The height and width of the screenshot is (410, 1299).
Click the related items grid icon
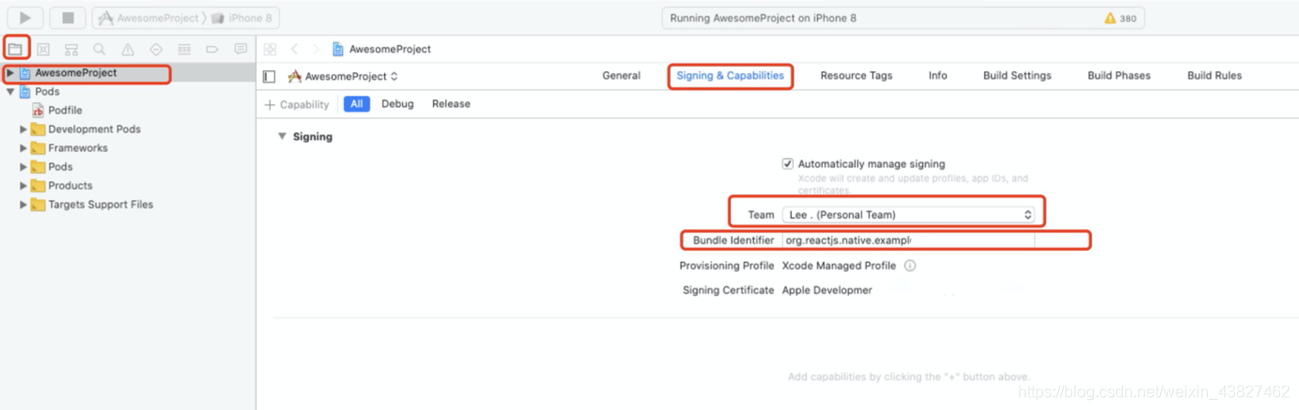[x=270, y=49]
